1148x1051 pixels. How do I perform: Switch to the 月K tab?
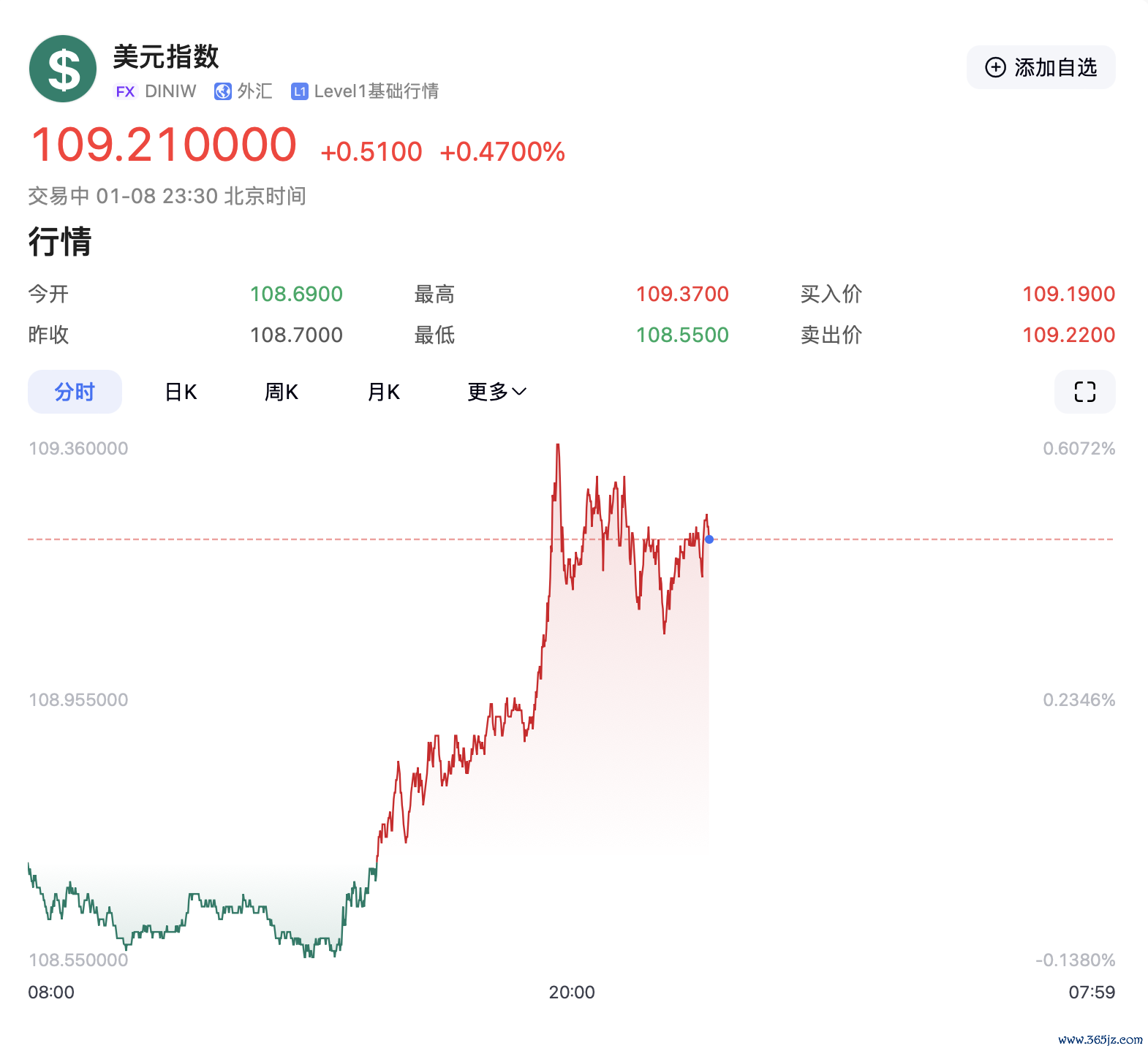tap(383, 392)
